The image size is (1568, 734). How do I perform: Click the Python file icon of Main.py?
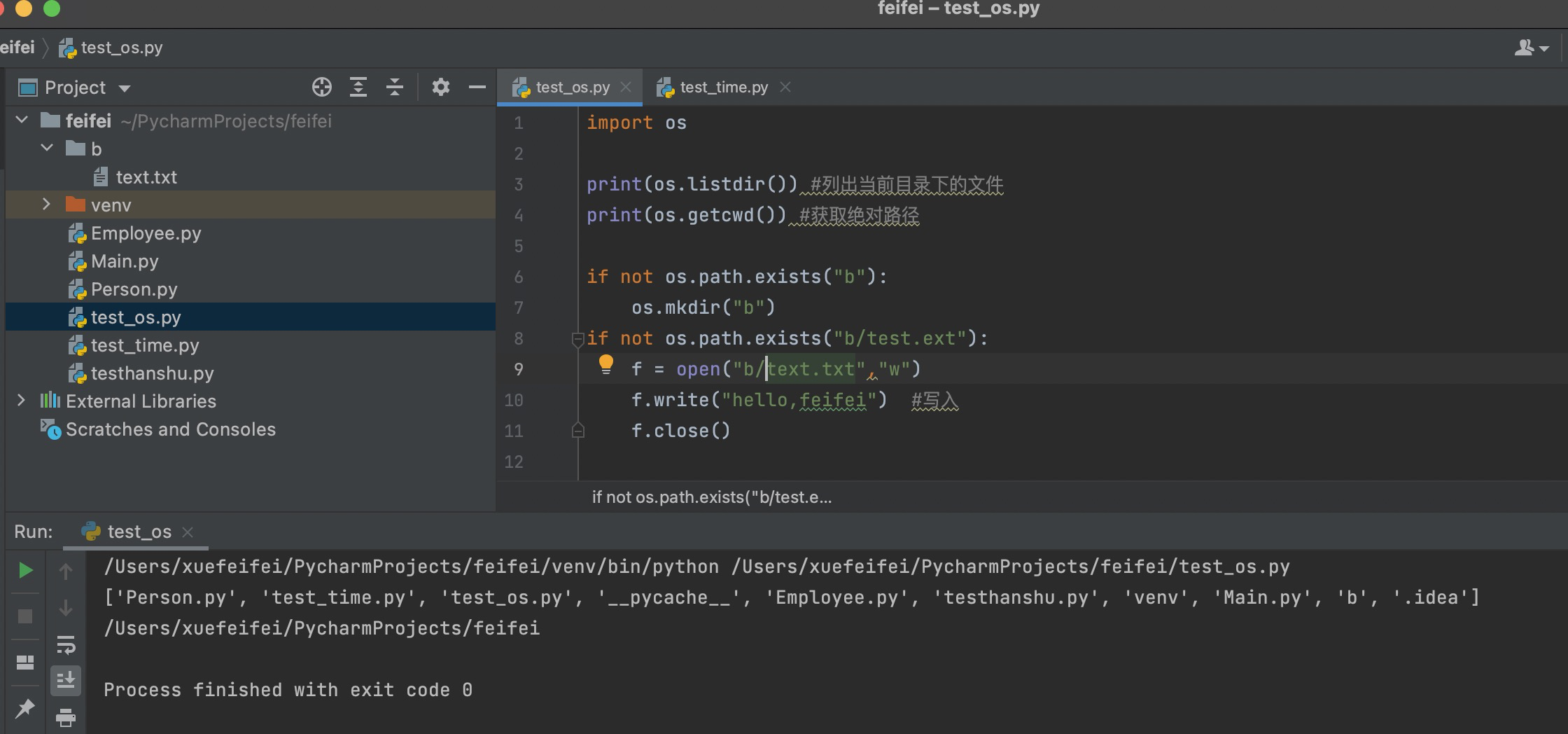pyautogui.click(x=77, y=261)
